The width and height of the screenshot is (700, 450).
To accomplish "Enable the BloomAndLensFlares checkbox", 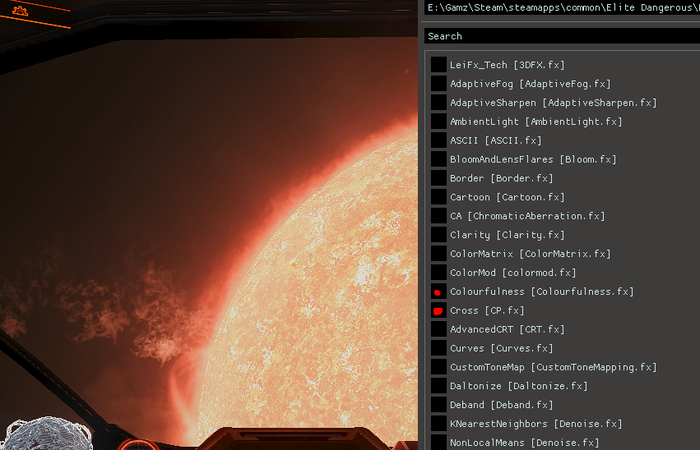I will click(438, 159).
